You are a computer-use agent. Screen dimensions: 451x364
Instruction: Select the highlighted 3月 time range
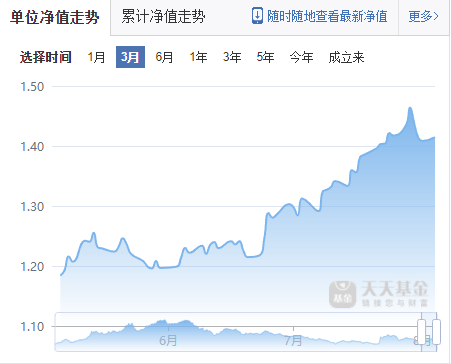130,57
